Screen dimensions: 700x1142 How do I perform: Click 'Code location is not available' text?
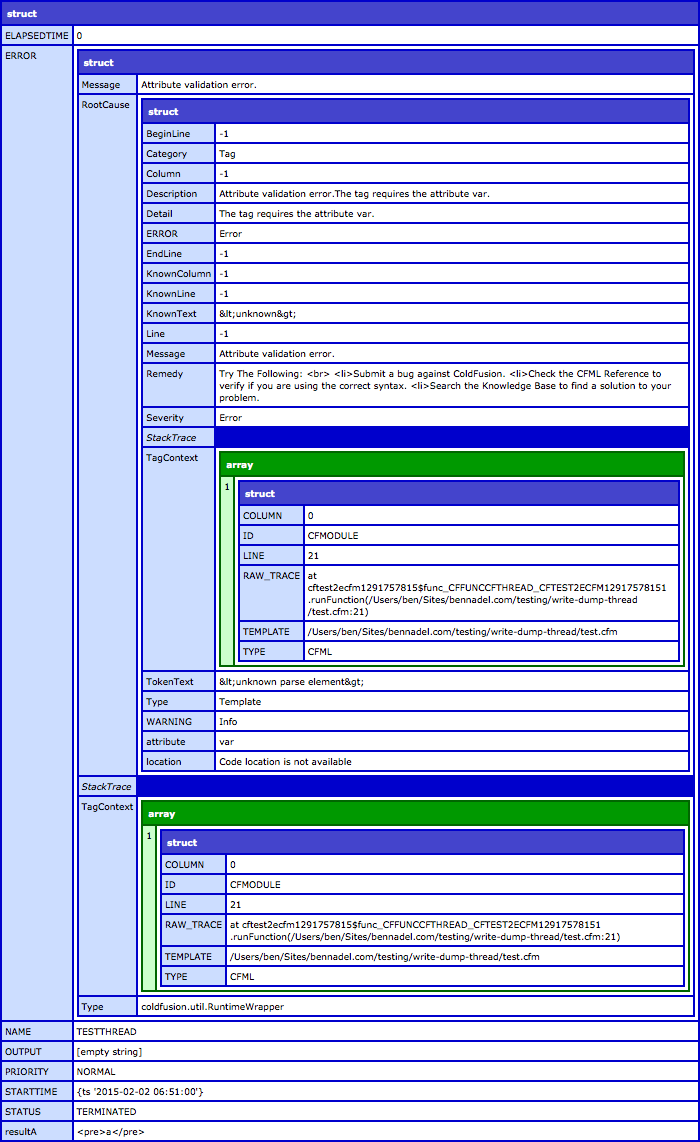pyautogui.click(x=286, y=762)
